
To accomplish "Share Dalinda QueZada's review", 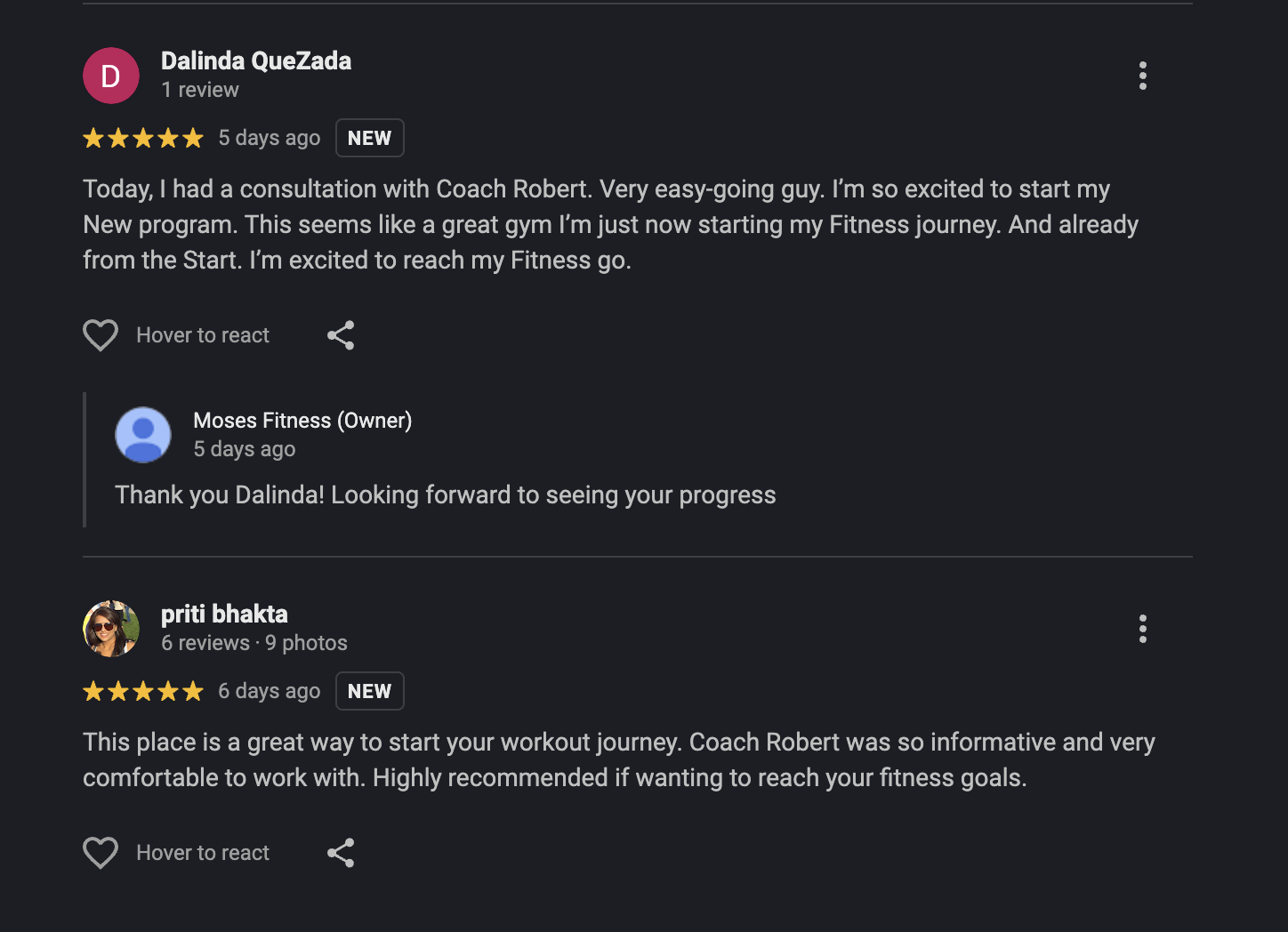I will (341, 335).
